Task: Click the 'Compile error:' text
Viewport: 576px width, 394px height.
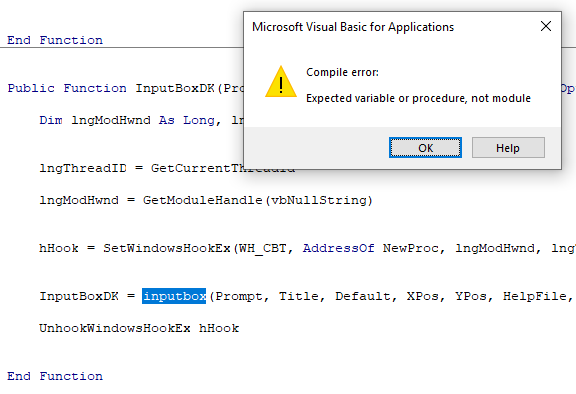Action: point(342,72)
